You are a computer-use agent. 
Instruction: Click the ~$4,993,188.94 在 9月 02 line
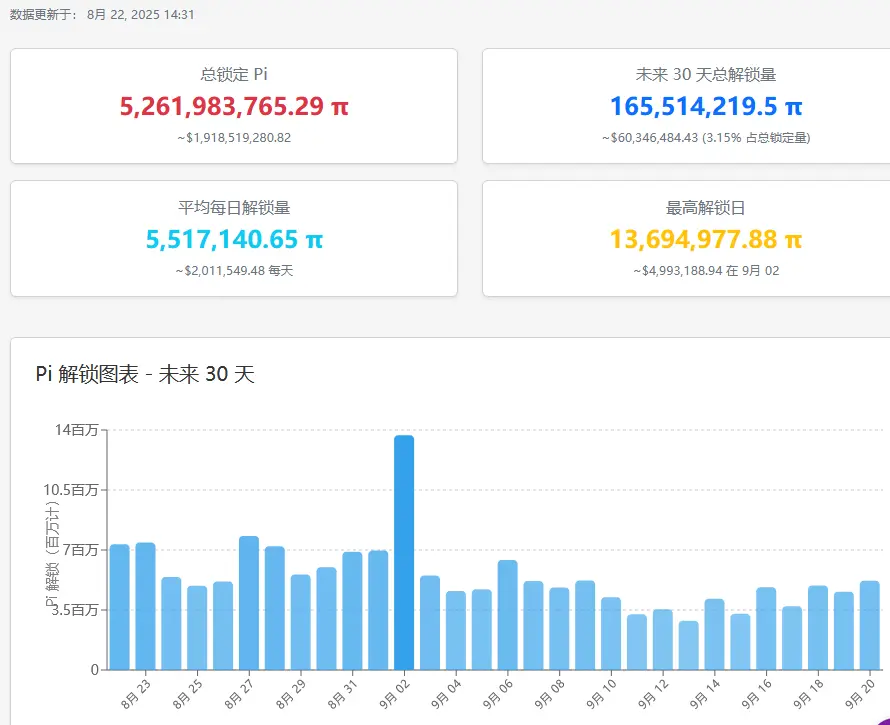(706, 271)
